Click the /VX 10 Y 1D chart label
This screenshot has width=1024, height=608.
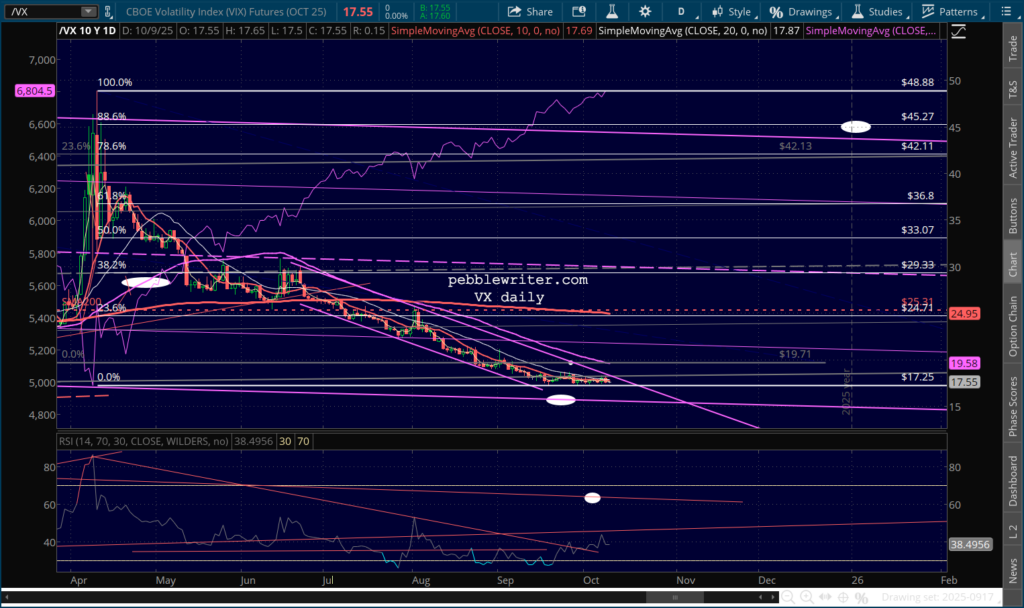[x=88, y=31]
